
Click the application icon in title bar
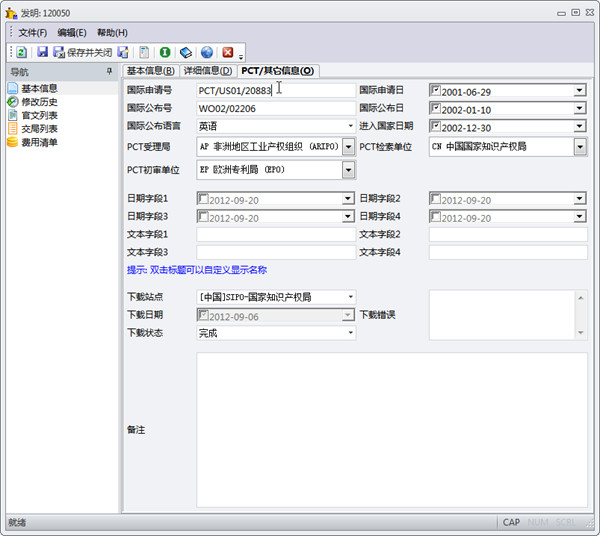point(11,13)
